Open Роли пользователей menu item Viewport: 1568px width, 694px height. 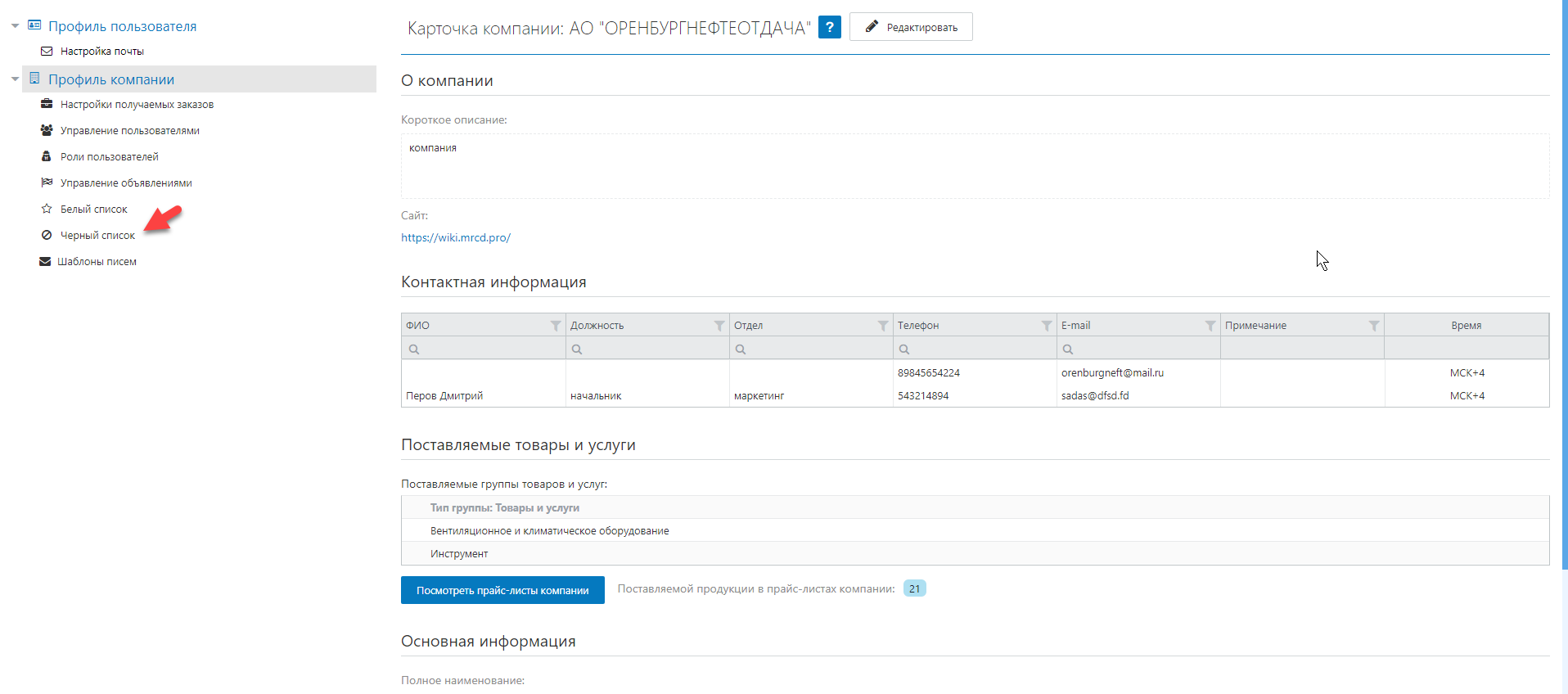(109, 157)
